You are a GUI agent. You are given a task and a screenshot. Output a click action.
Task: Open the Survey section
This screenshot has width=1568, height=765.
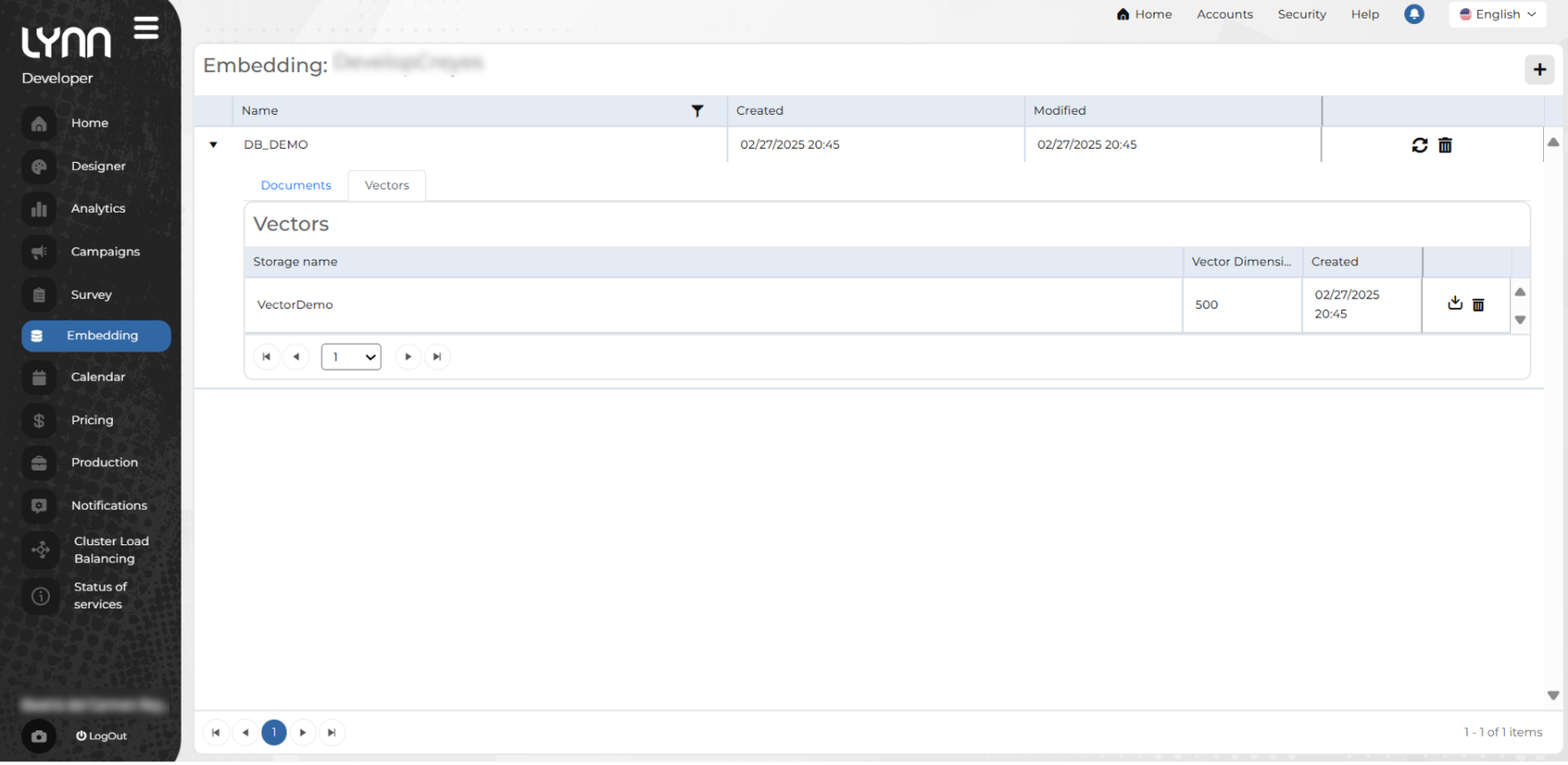point(91,295)
